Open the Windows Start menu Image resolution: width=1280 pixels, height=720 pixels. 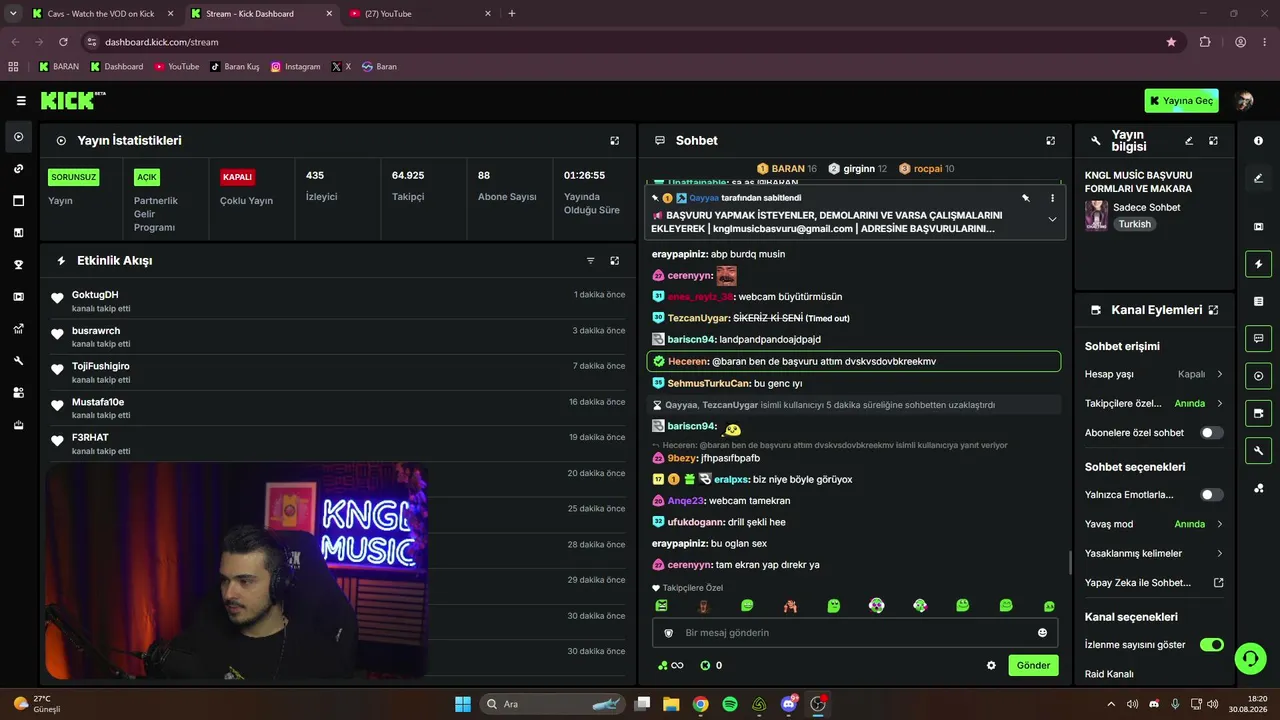(463, 704)
